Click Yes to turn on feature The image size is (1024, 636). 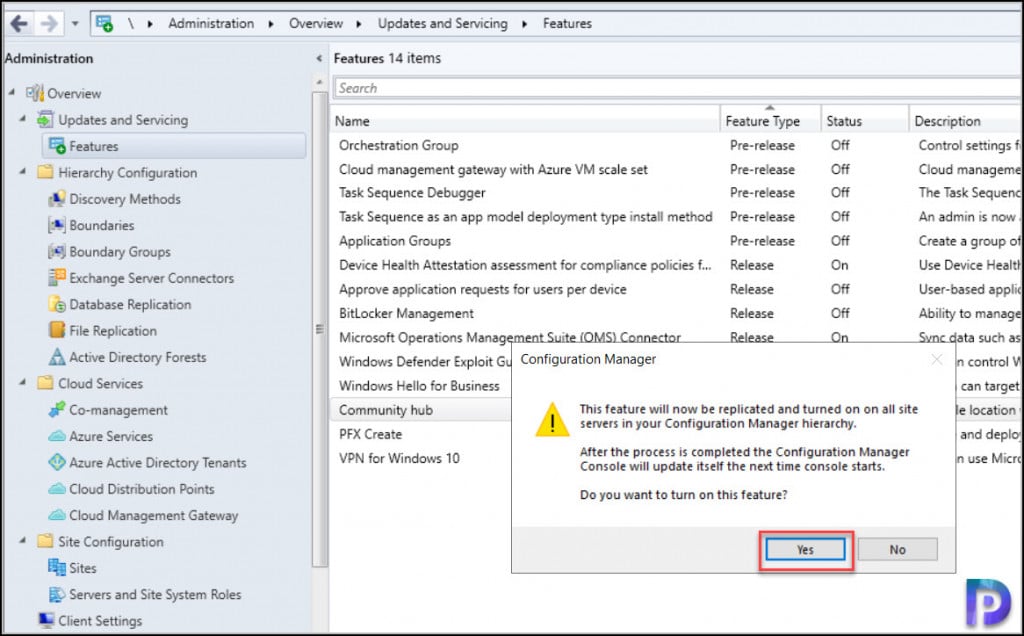[805, 550]
